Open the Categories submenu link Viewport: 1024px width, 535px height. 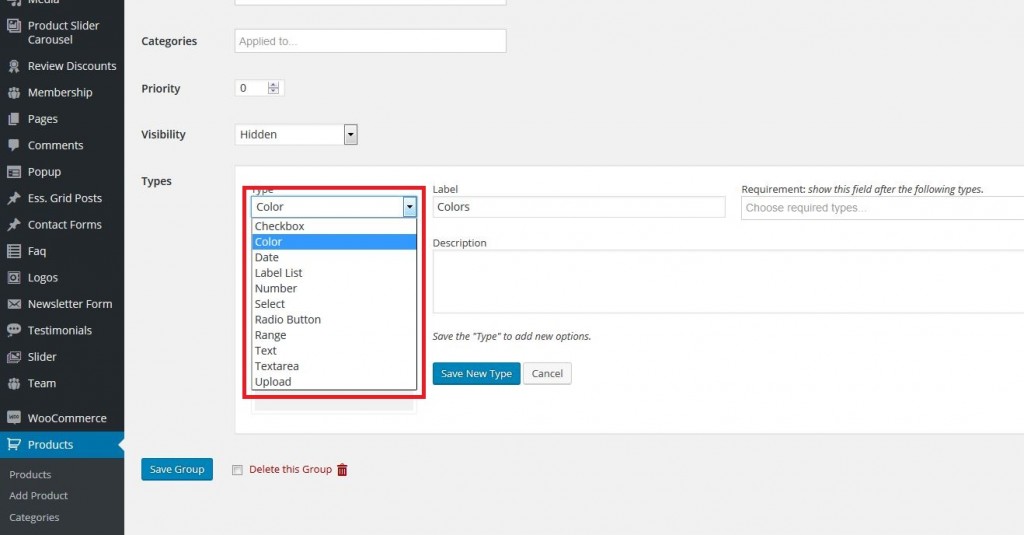34,517
